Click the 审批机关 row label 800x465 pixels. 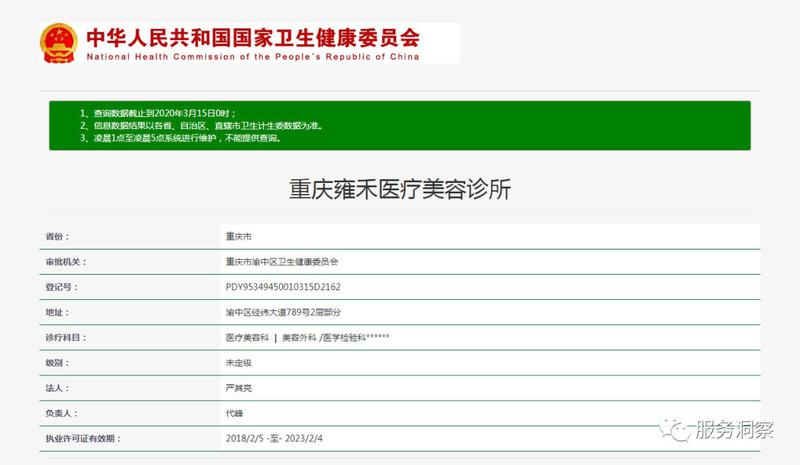pos(67,261)
